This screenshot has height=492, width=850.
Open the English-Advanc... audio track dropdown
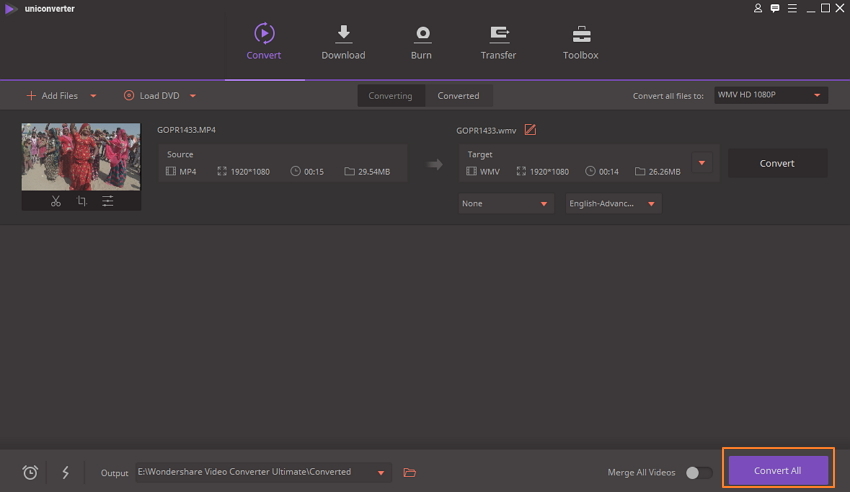613,203
